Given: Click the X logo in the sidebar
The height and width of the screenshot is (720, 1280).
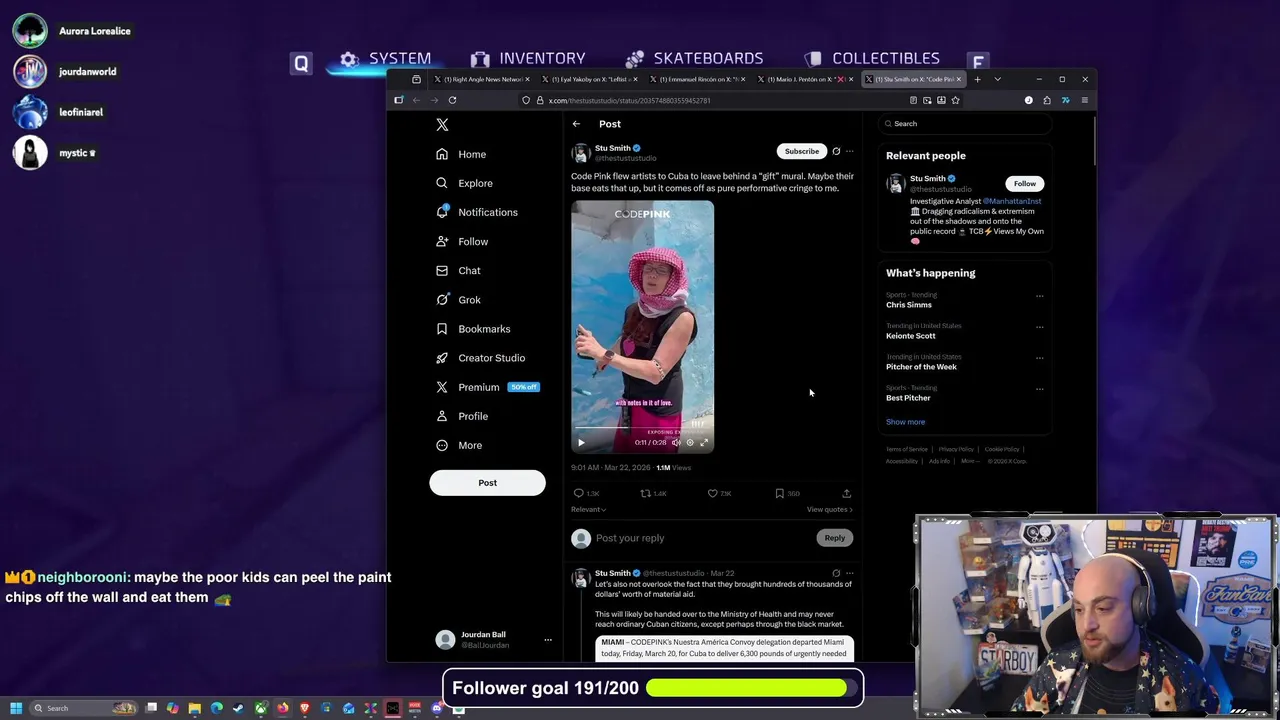Looking at the screenshot, I should 442,125.
